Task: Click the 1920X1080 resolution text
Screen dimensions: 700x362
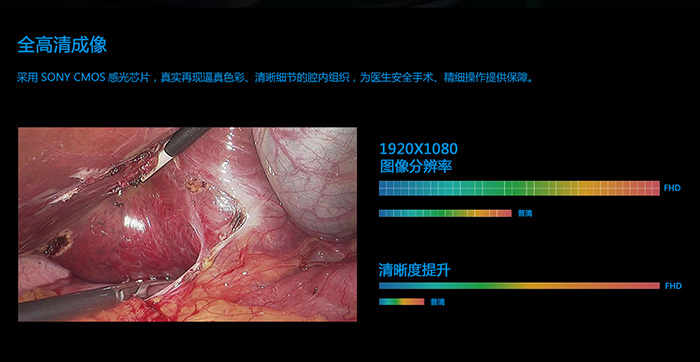Action: pyautogui.click(x=418, y=149)
